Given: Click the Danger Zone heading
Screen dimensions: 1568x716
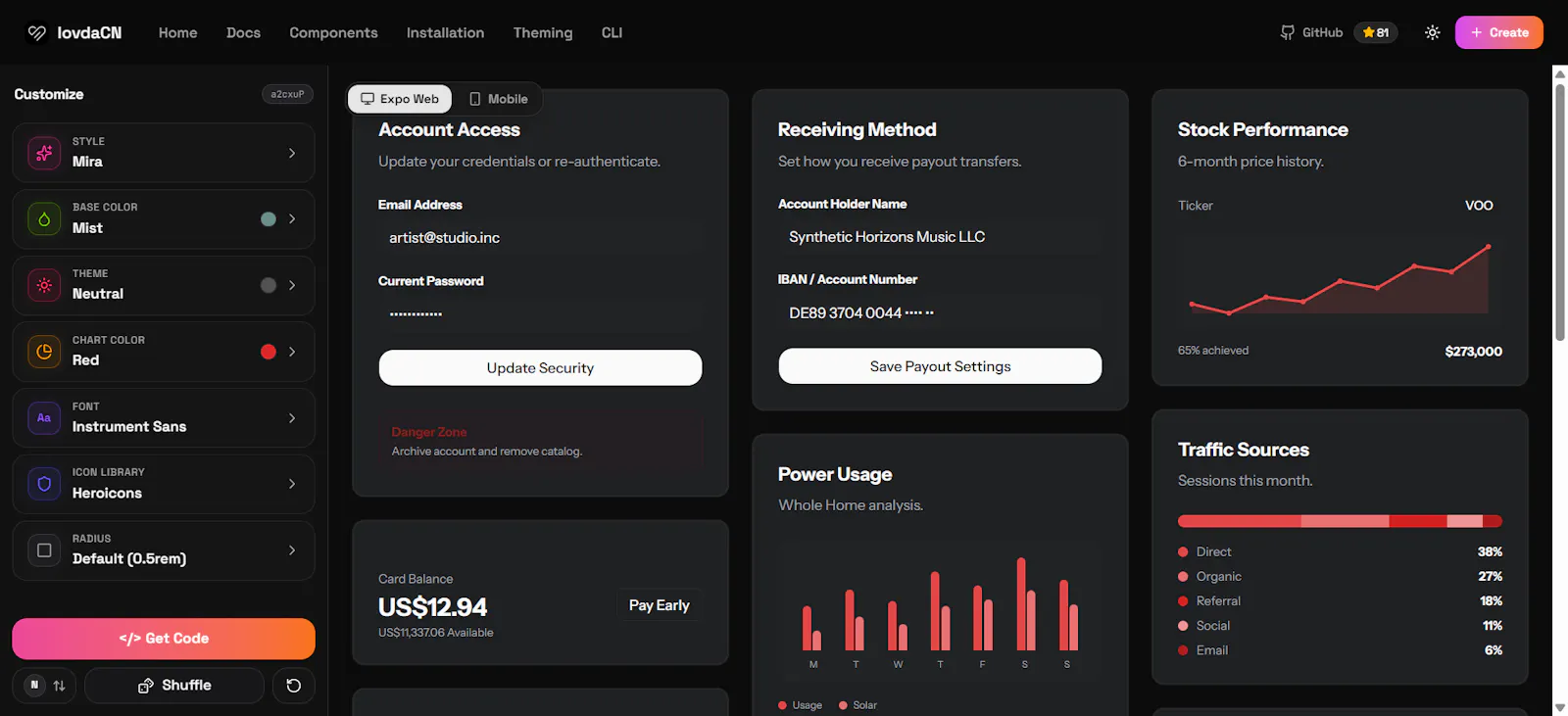Looking at the screenshot, I should click(429, 432).
